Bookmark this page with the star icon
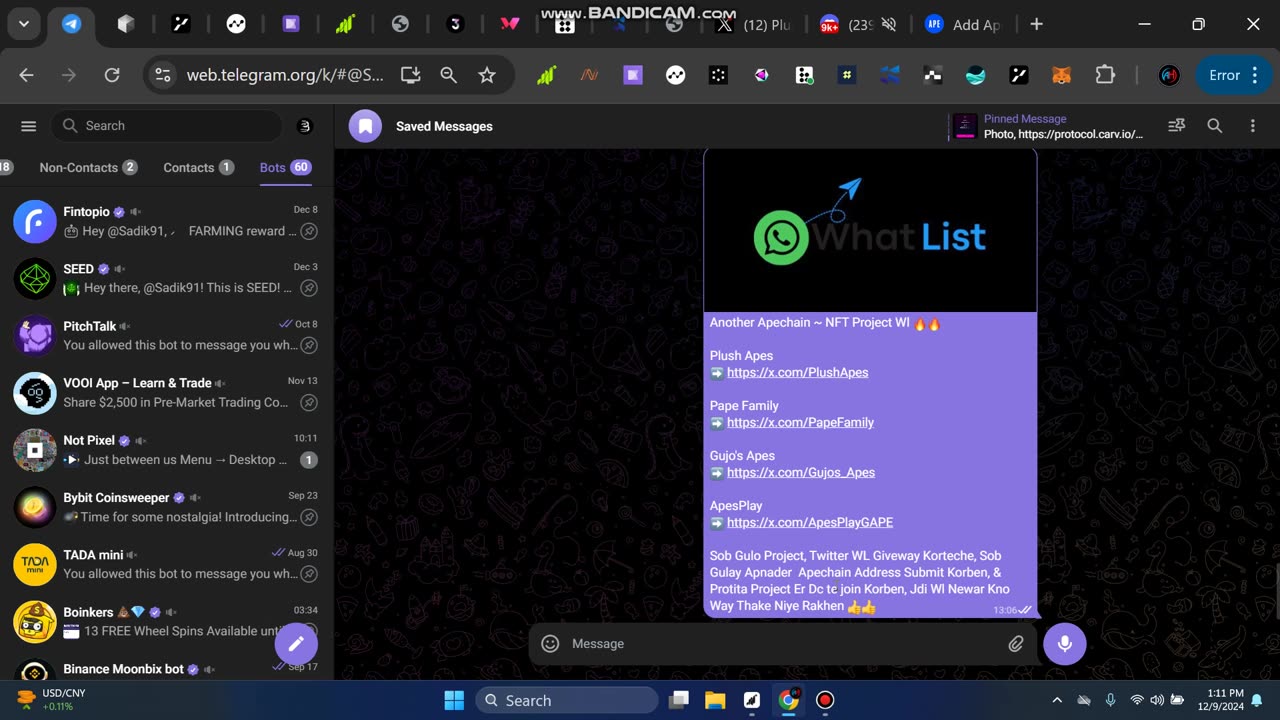The height and width of the screenshot is (720, 1280). (487, 75)
